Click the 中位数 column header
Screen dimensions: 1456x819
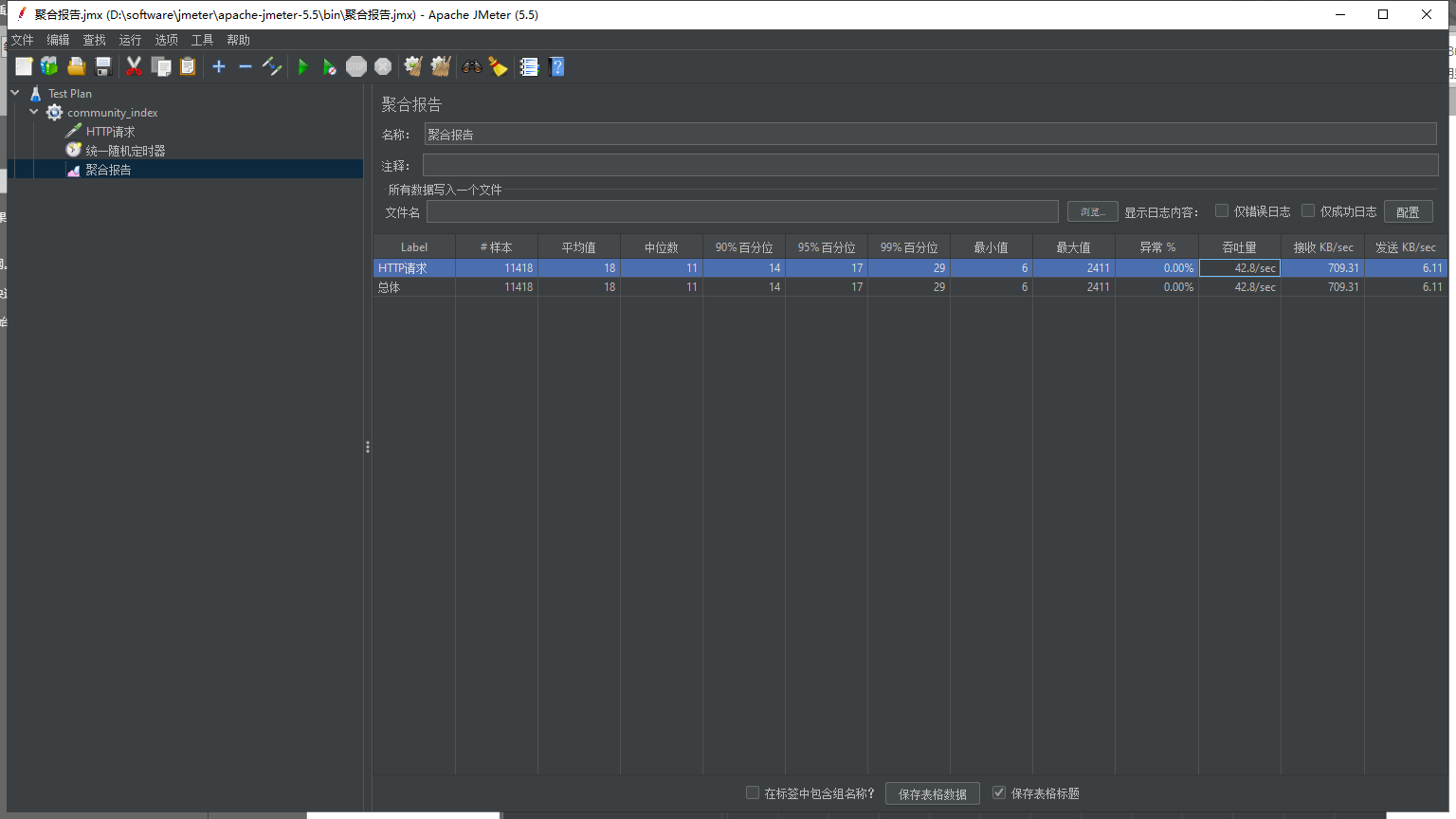point(662,246)
